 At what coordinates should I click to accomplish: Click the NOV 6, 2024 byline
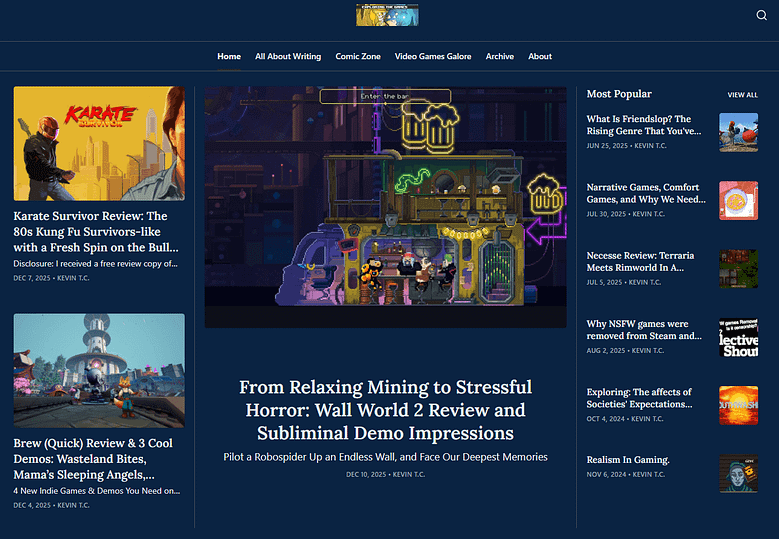(x=625, y=474)
